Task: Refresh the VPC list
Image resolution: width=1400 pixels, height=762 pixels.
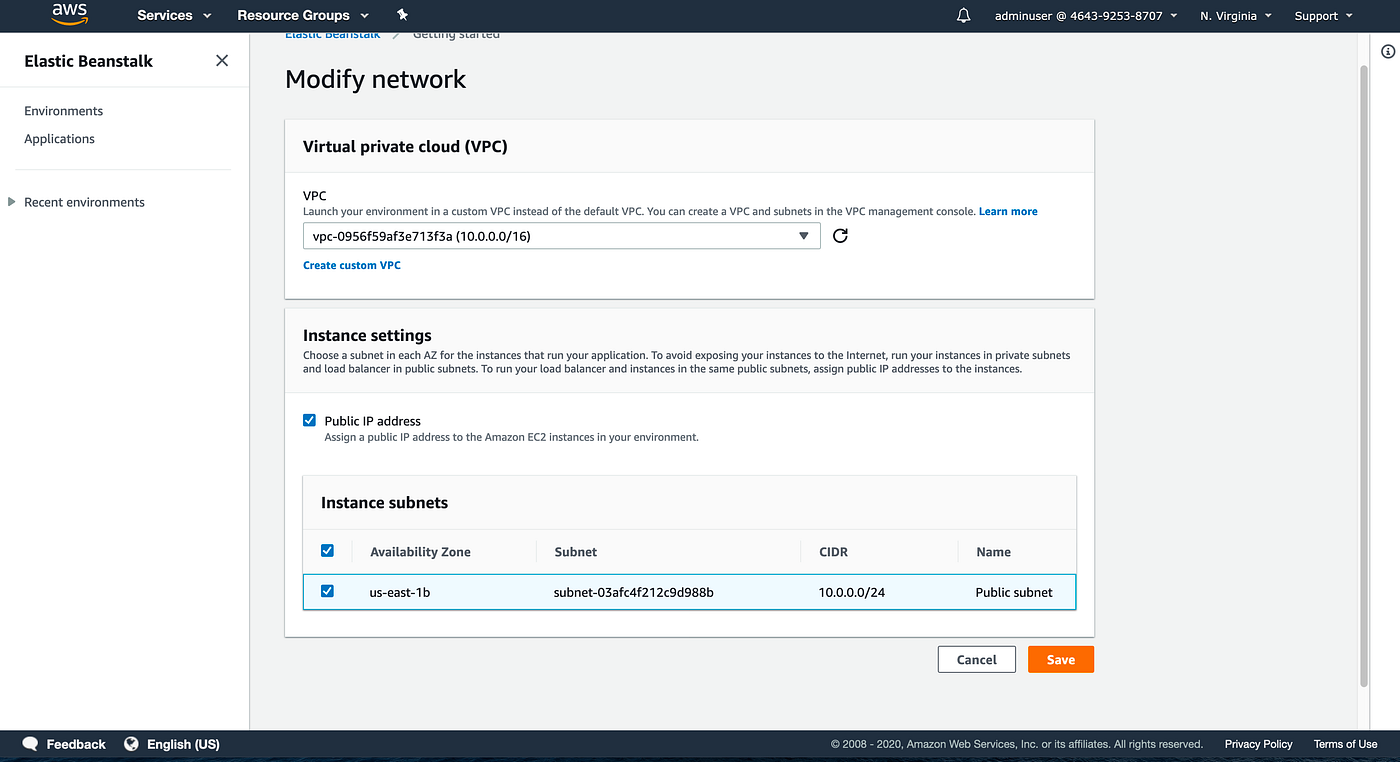Action: click(840, 236)
